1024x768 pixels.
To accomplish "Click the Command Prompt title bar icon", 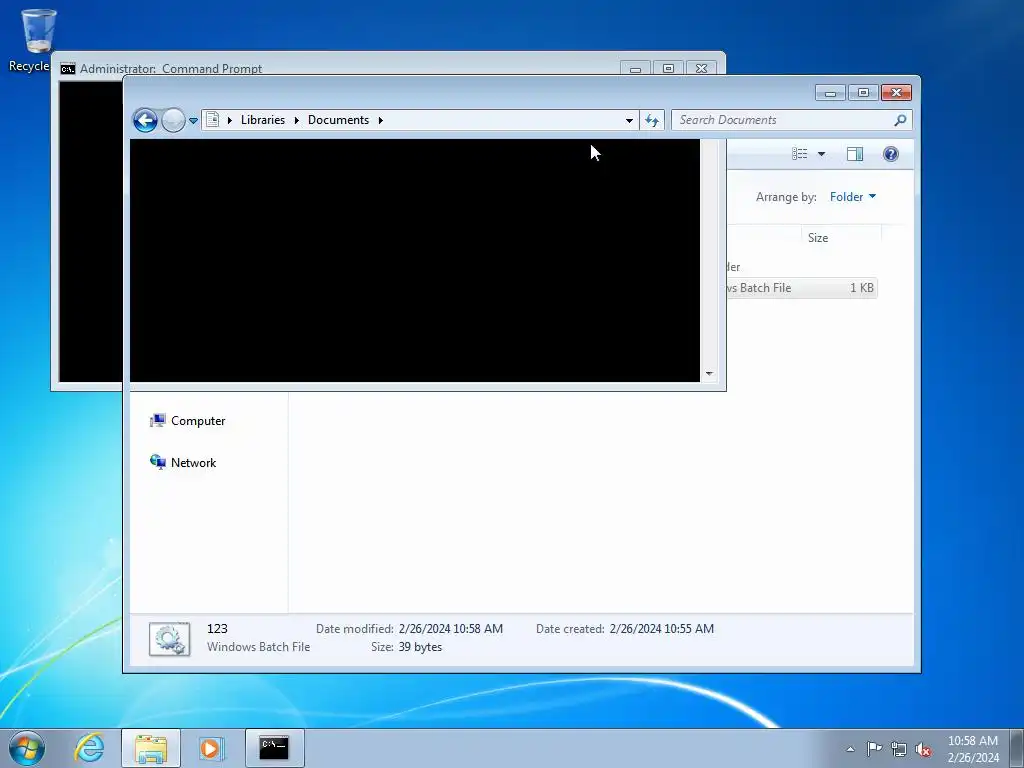I will (68, 69).
